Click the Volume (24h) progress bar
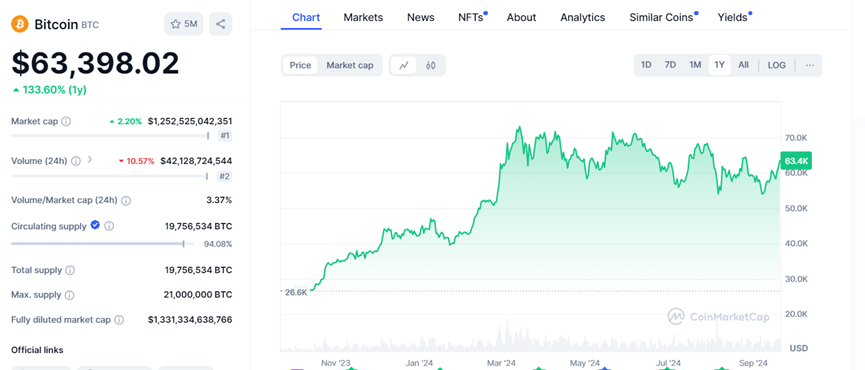Screen dimensions: 865x370 (109, 176)
